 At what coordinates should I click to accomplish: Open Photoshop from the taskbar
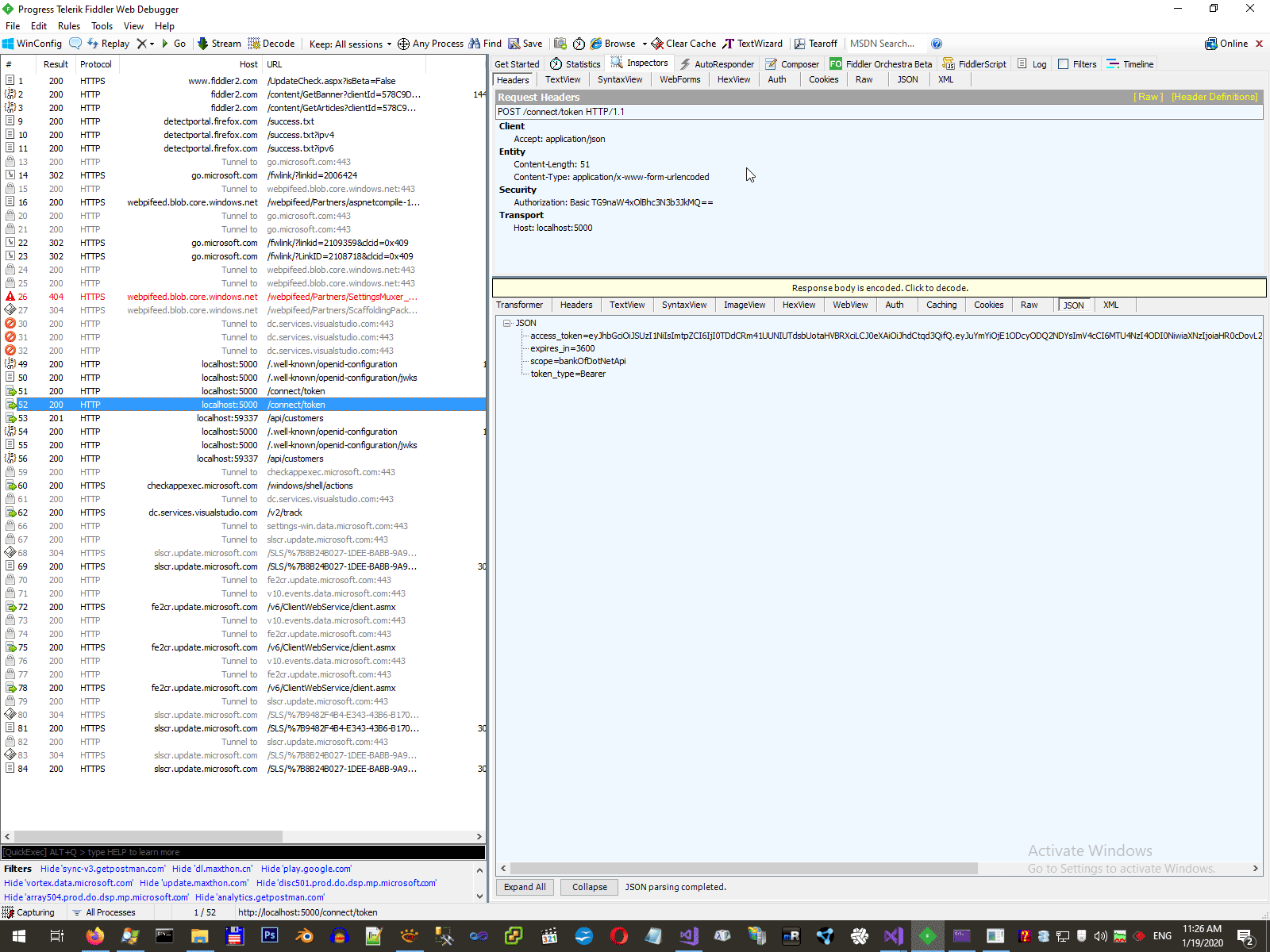[269, 936]
